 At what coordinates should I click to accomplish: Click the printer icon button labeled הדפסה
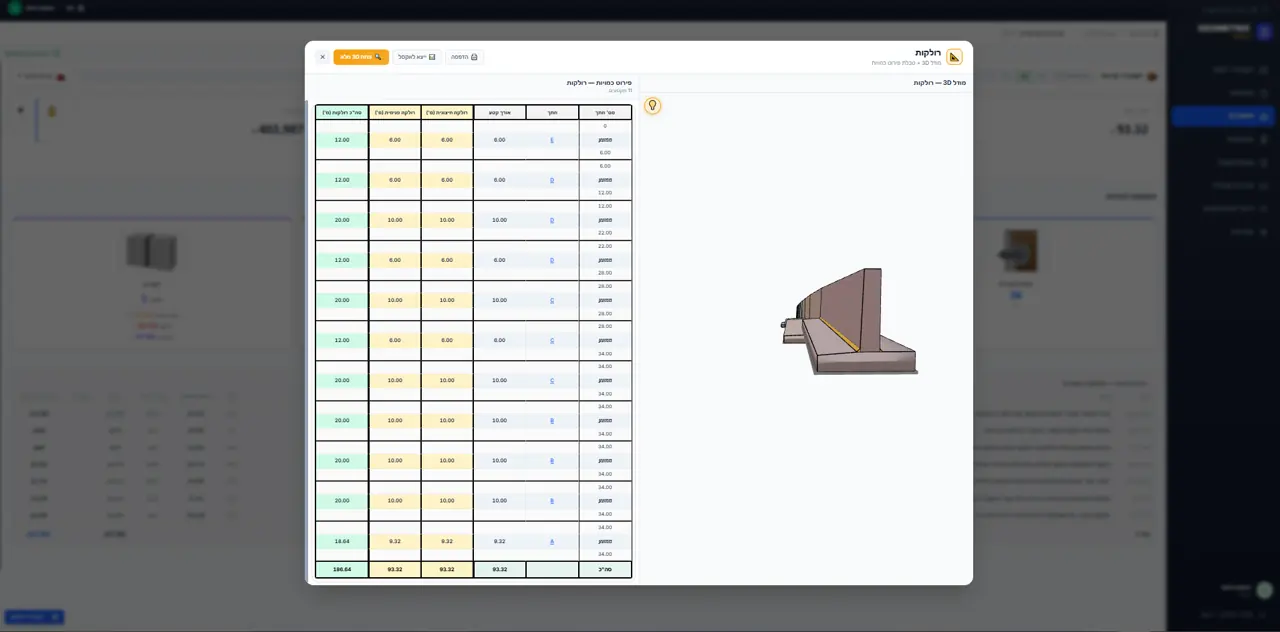(x=464, y=57)
